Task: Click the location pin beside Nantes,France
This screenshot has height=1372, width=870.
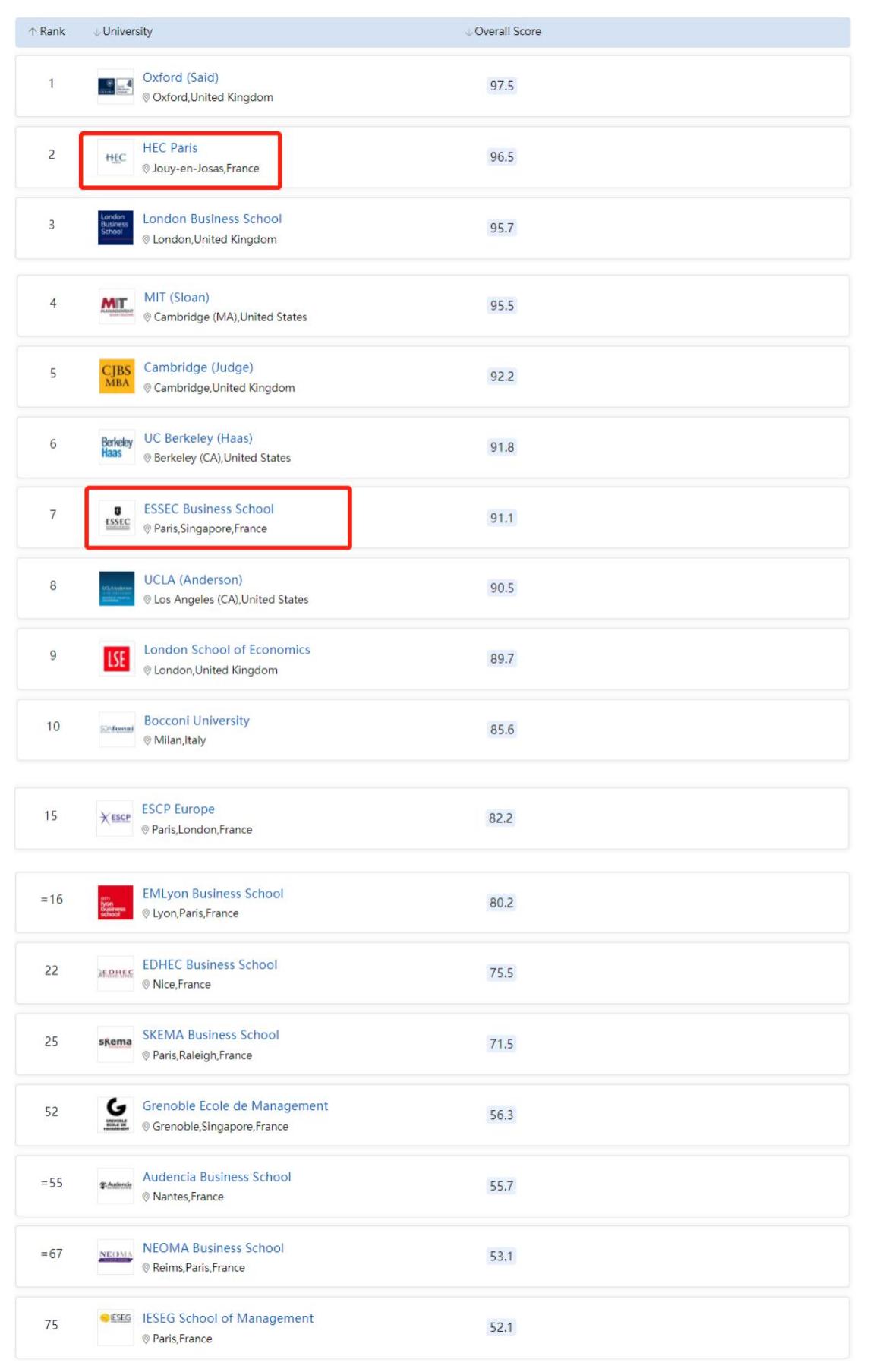Action: [x=147, y=1197]
